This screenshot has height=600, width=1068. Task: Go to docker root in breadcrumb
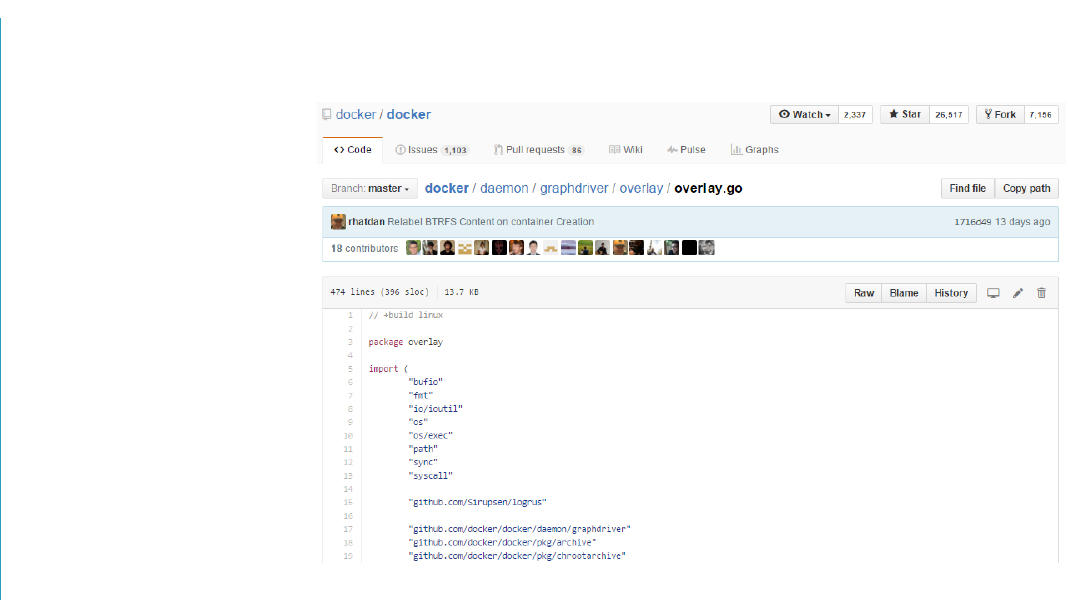[447, 189]
